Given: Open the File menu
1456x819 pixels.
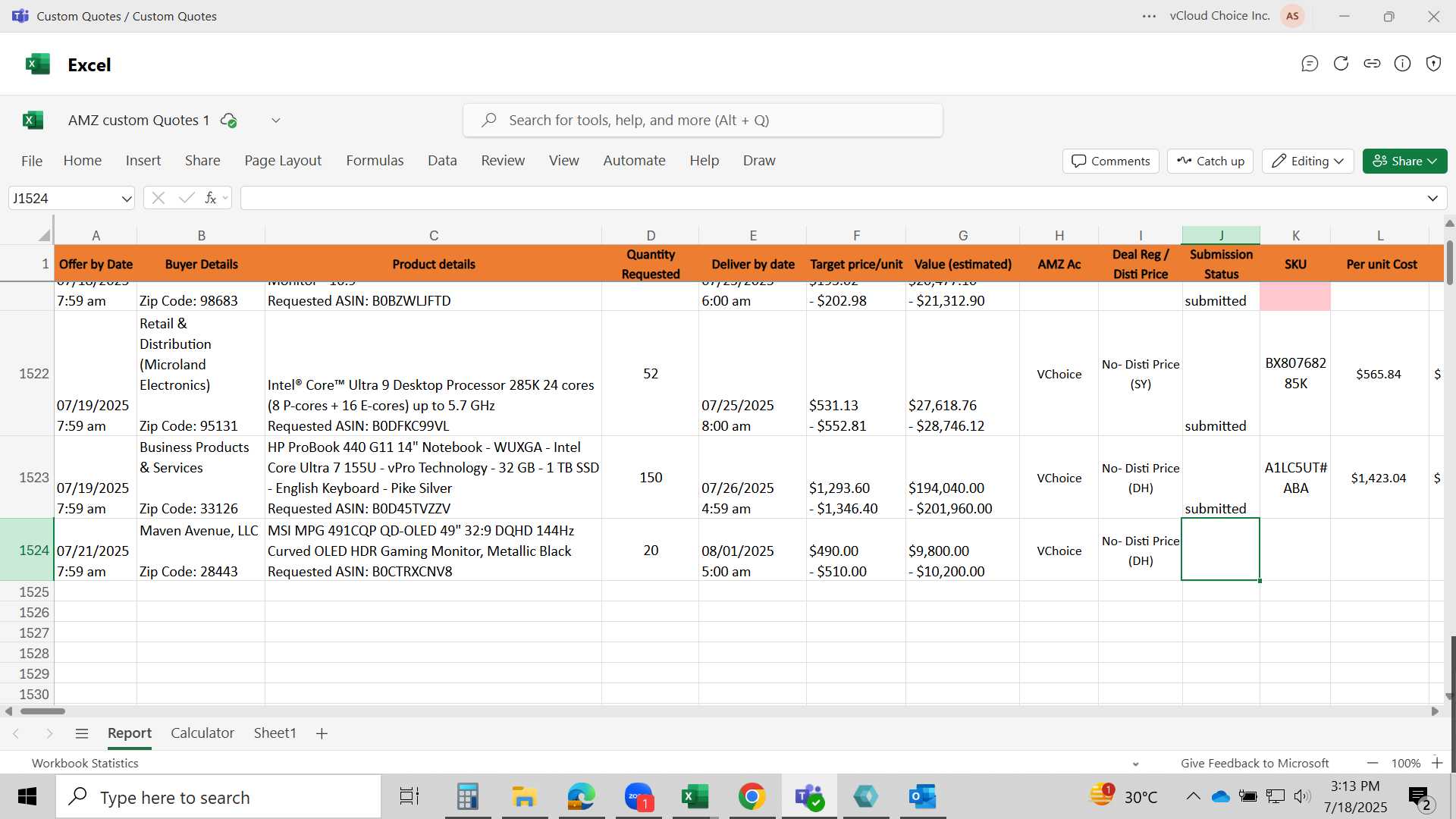Looking at the screenshot, I should pyautogui.click(x=32, y=161).
